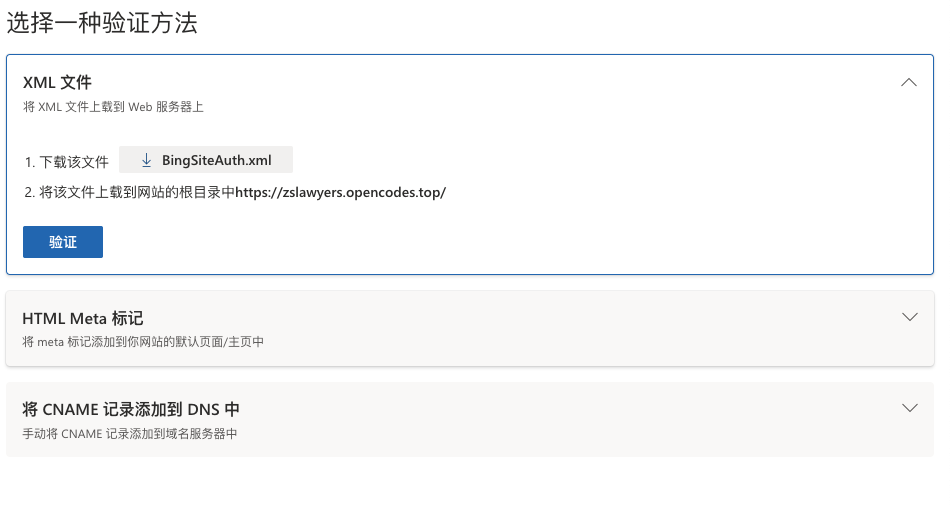This screenshot has width=950, height=510.
Task: Click the zslawyers.opencodes.top URL text
Action: [x=340, y=192]
